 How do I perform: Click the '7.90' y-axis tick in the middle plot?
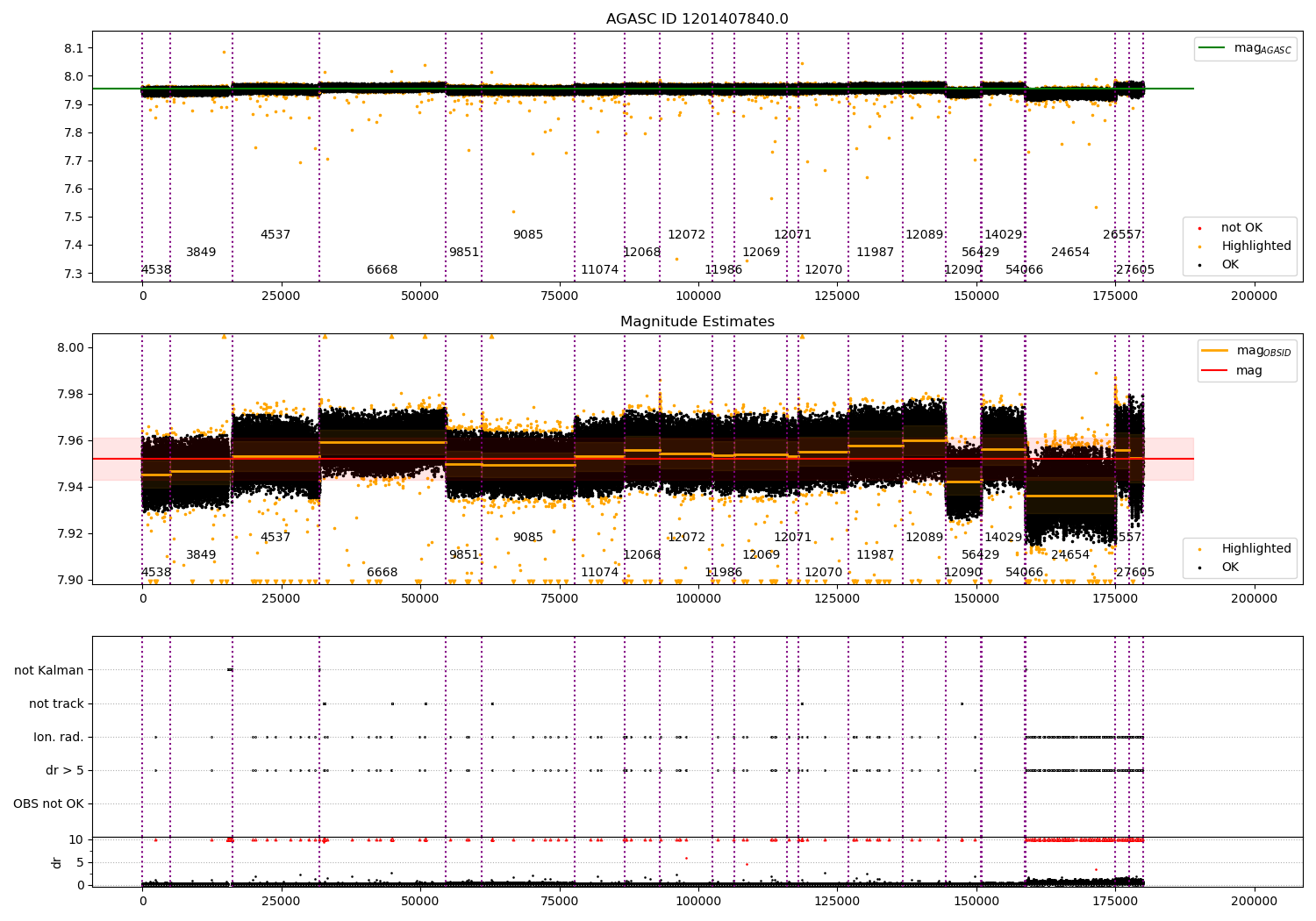pyautogui.click(x=70, y=580)
